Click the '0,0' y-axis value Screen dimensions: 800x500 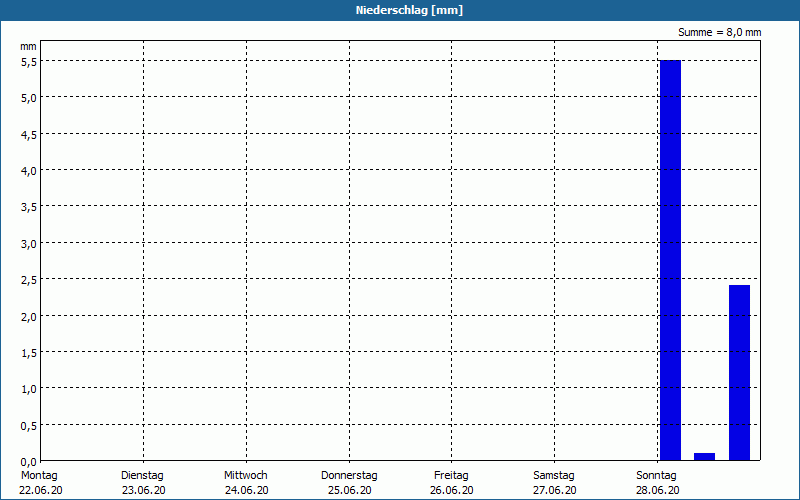click(29, 462)
